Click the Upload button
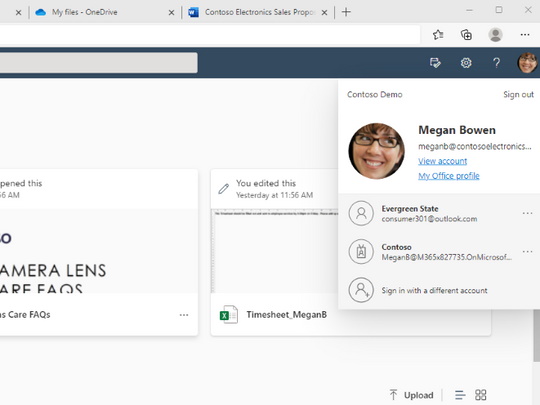540x405 pixels. point(411,395)
